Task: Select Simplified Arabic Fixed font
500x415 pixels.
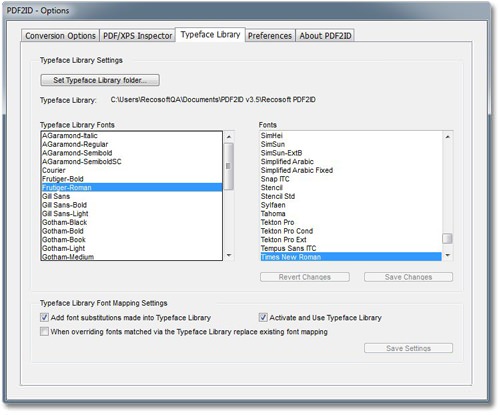Action: 351,170
